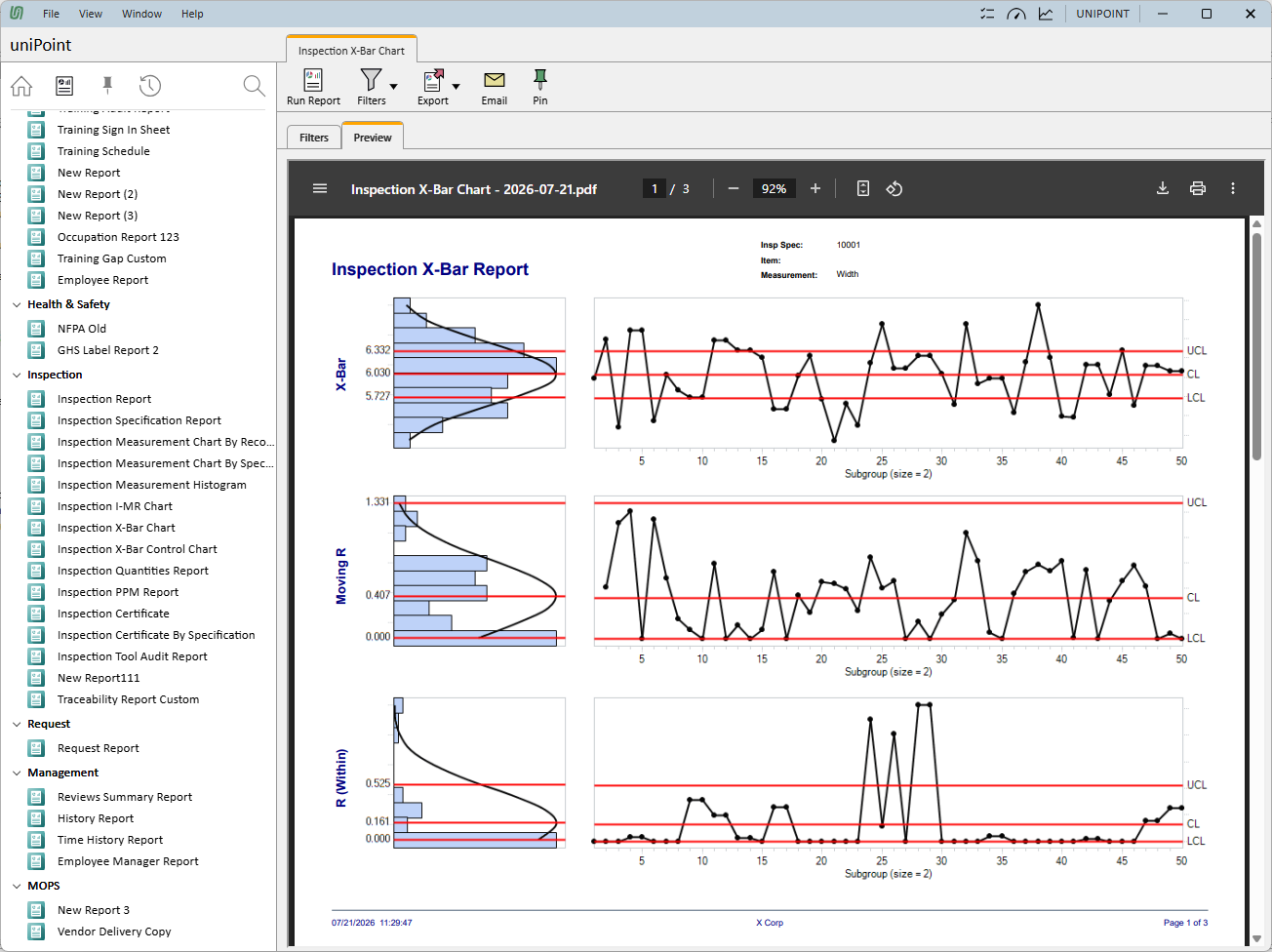Click the checklist icon in title bar
1272x952 pixels.
987,14
